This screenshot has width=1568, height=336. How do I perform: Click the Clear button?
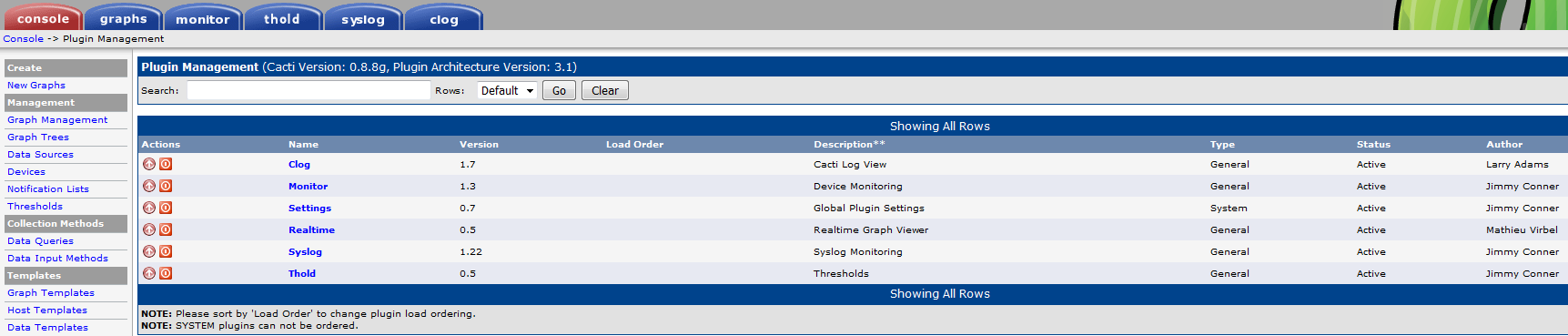click(605, 90)
